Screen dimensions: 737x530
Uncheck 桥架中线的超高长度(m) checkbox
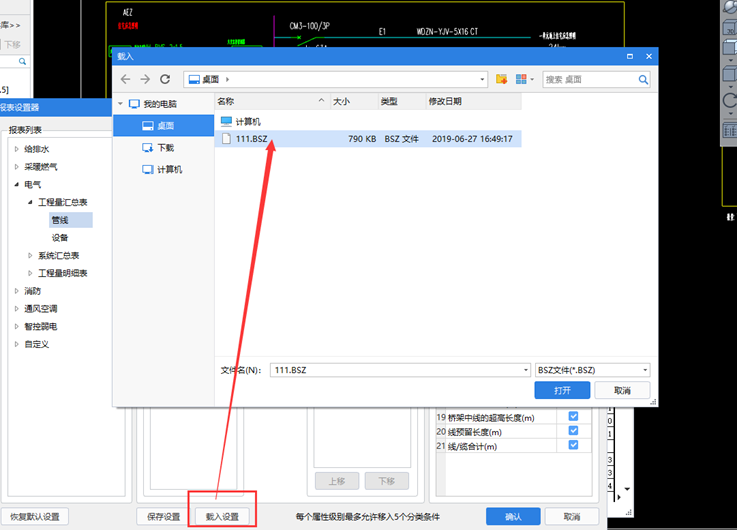(x=573, y=416)
